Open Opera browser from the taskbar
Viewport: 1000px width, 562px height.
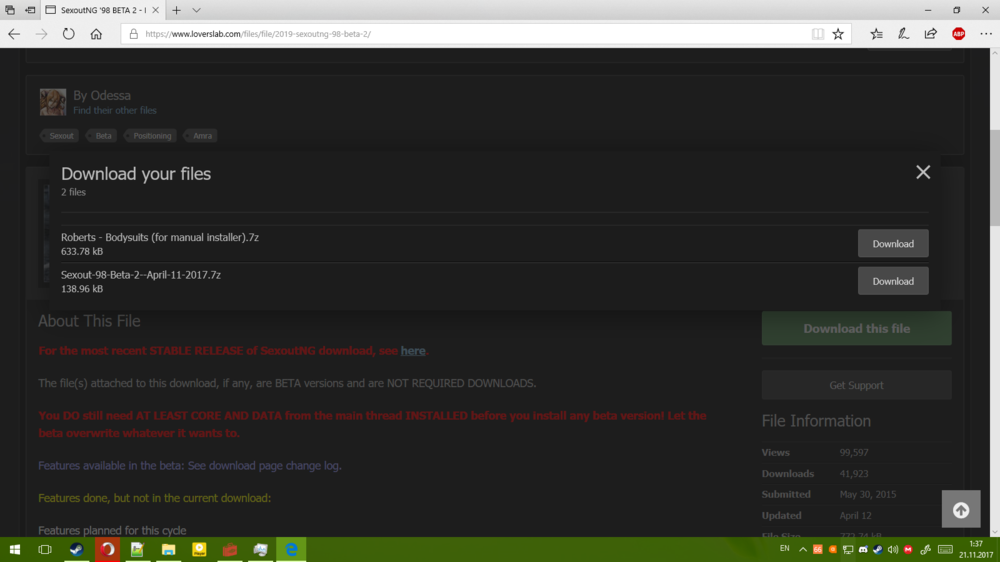coord(107,549)
